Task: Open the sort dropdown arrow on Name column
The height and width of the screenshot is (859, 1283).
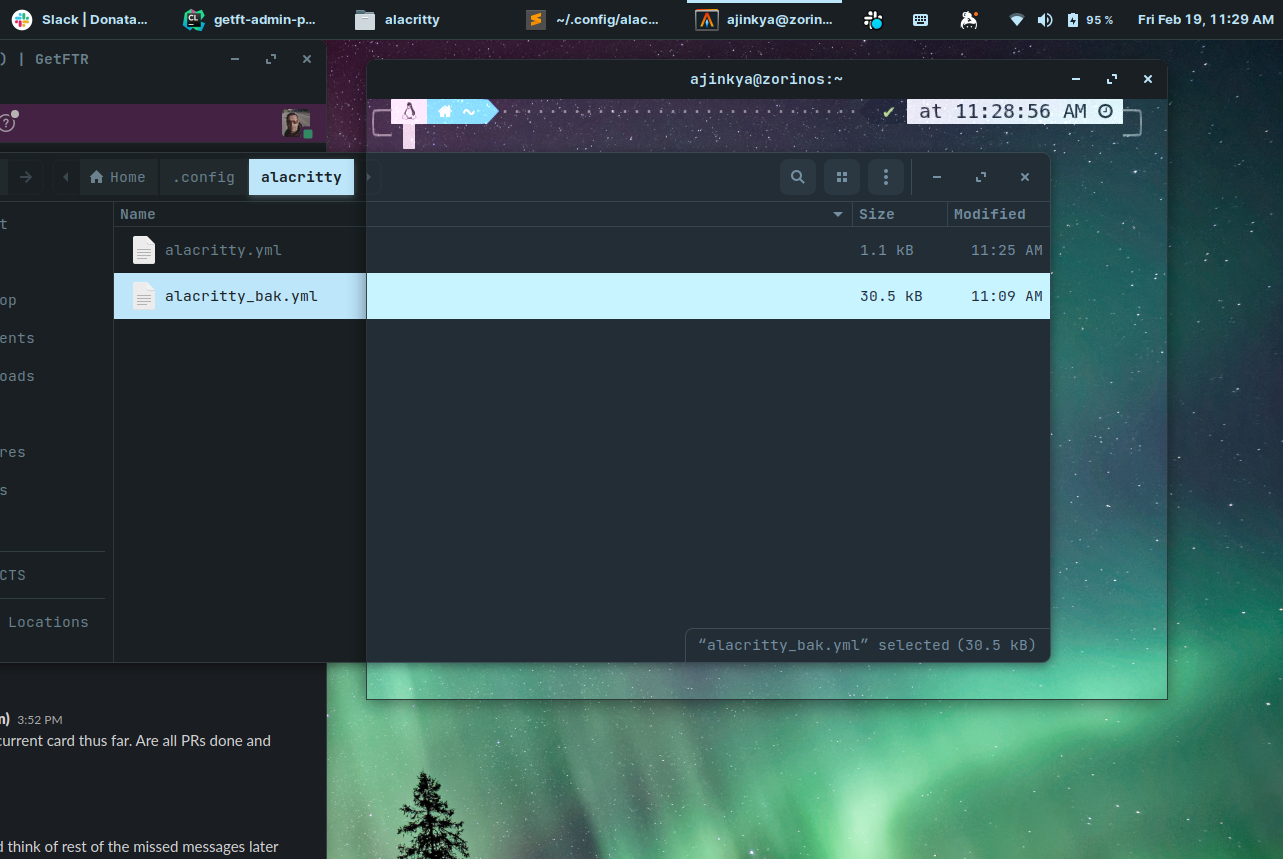Action: pyautogui.click(x=837, y=214)
